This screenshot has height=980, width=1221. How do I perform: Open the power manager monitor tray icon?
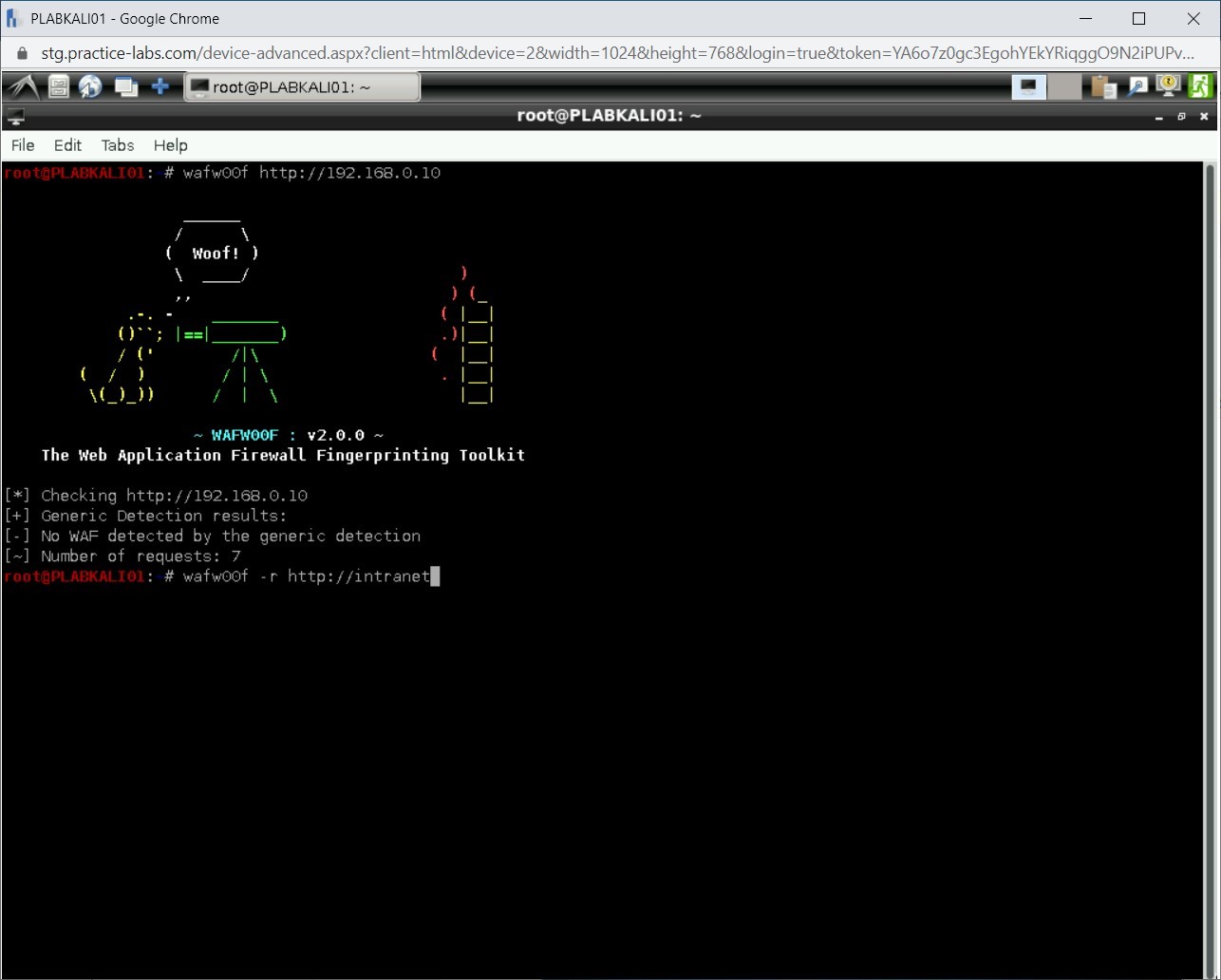tap(1168, 87)
